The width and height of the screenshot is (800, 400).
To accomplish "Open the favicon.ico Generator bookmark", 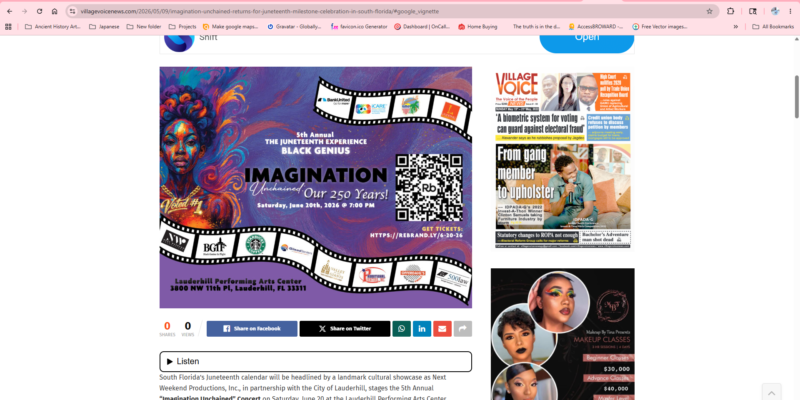I will click(x=359, y=27).
